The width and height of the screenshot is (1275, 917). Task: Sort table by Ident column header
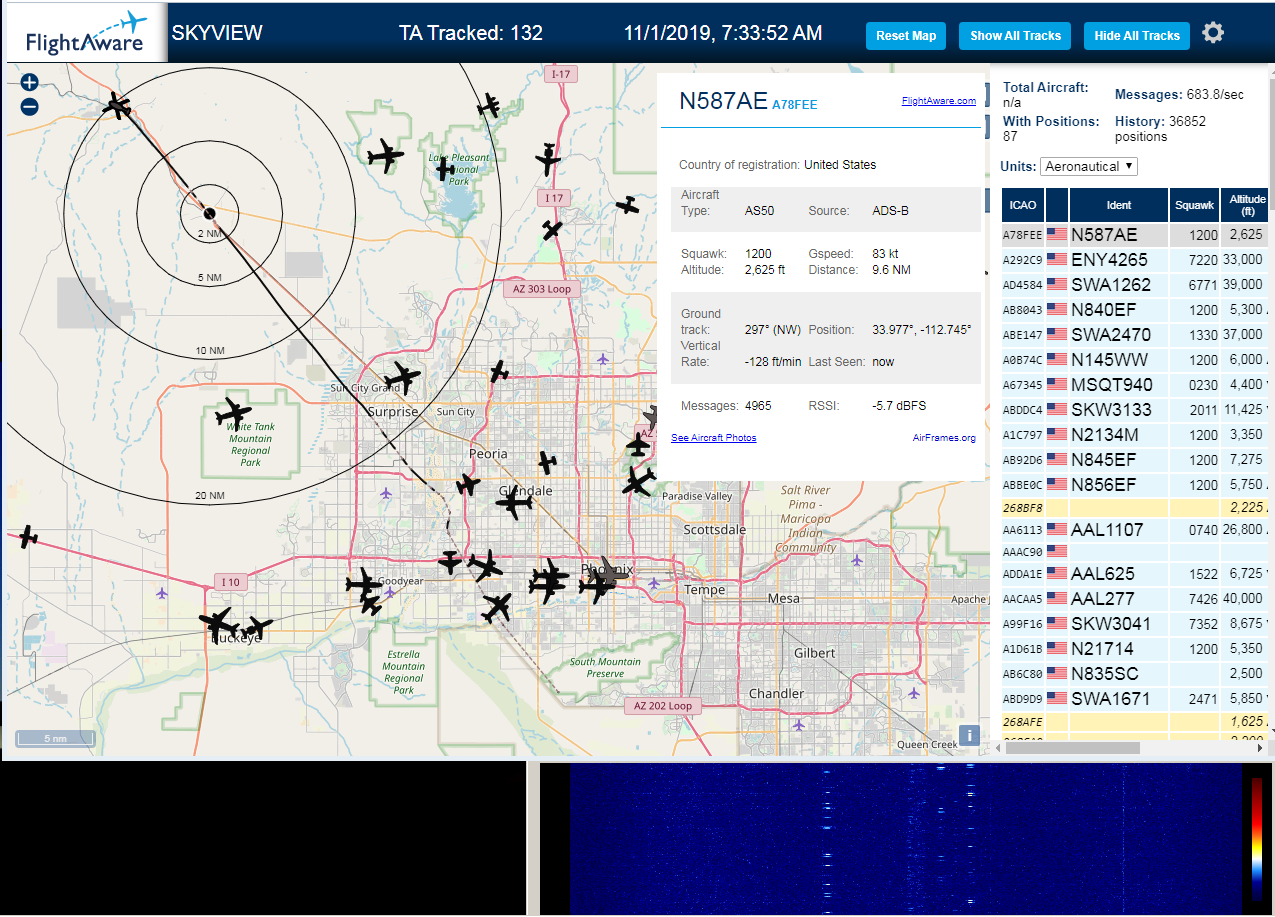click(x=1119, y=205)
